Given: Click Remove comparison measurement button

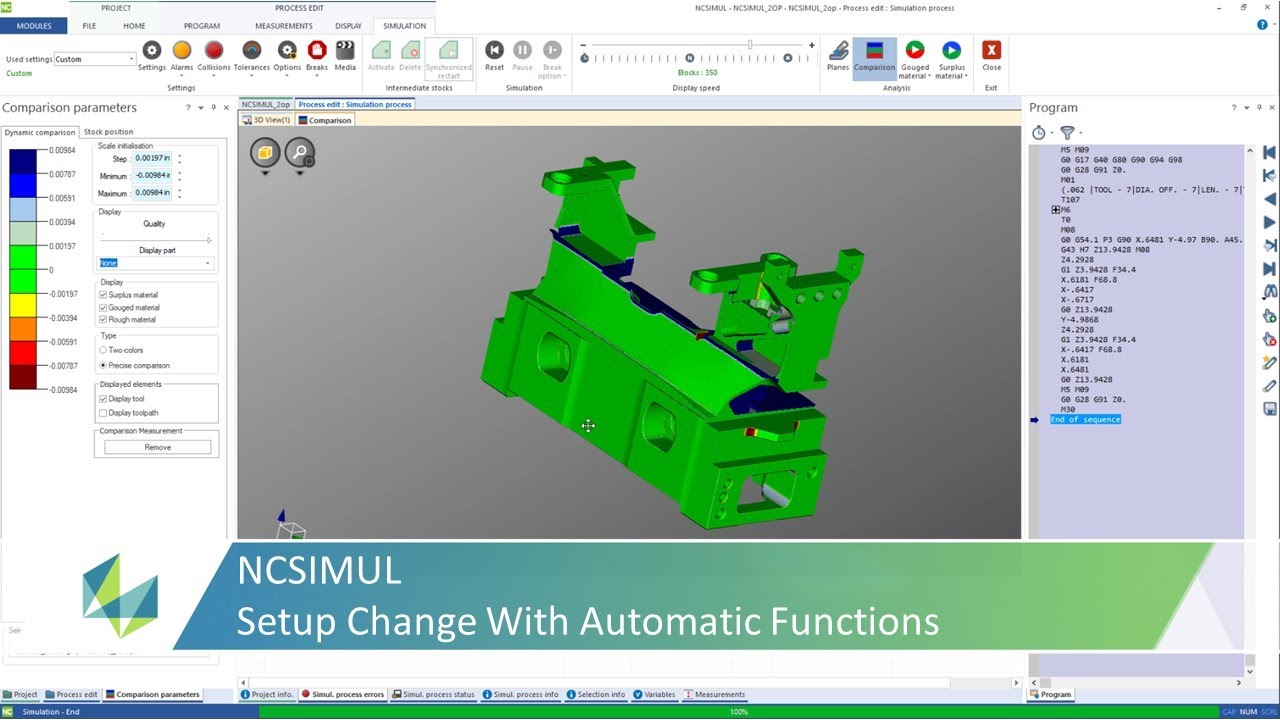Looking at the screenshot, I should [157, 447].
